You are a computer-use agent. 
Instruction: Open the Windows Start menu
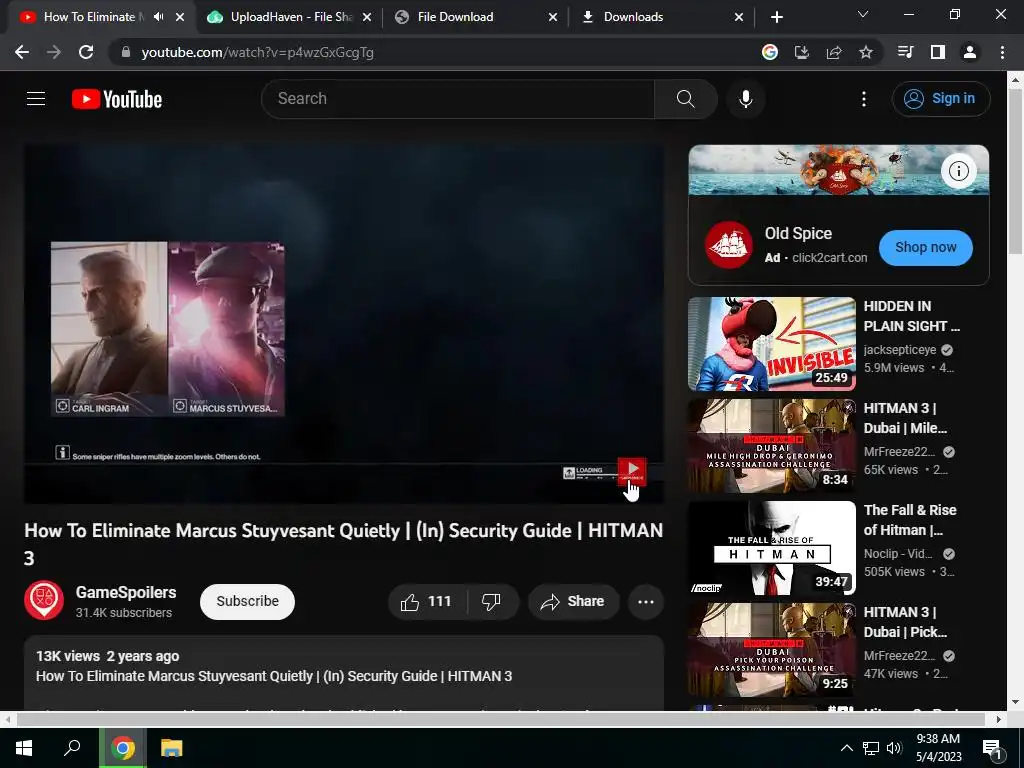(24, 748)
